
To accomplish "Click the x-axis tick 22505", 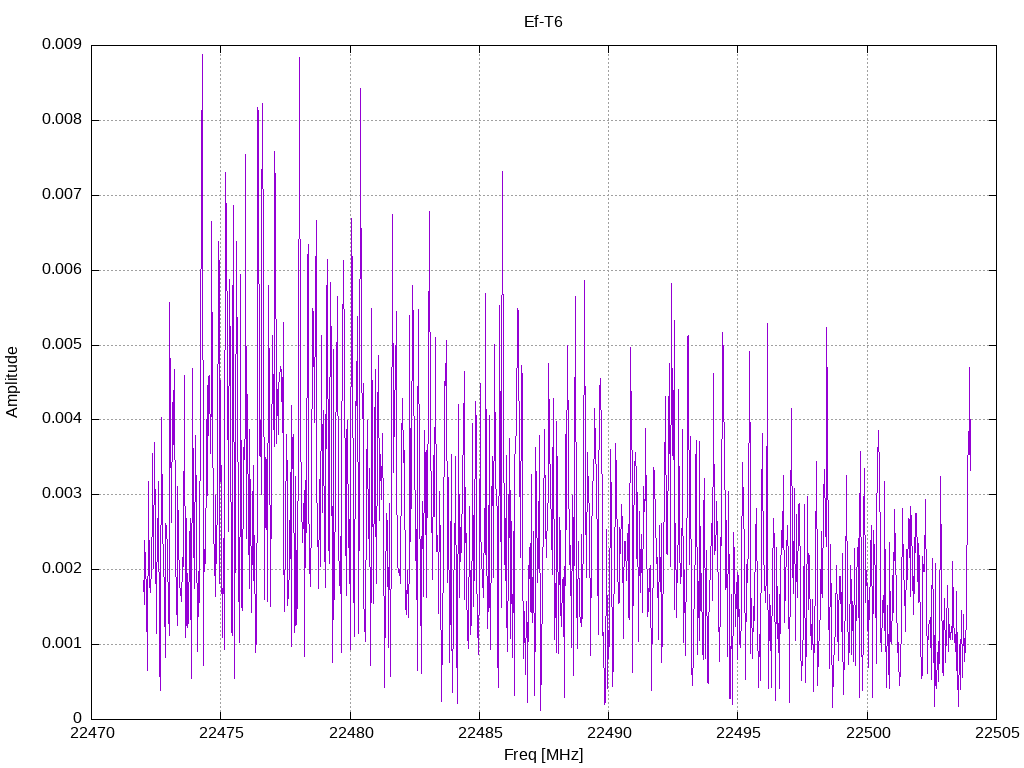I will tap(997, 733).
